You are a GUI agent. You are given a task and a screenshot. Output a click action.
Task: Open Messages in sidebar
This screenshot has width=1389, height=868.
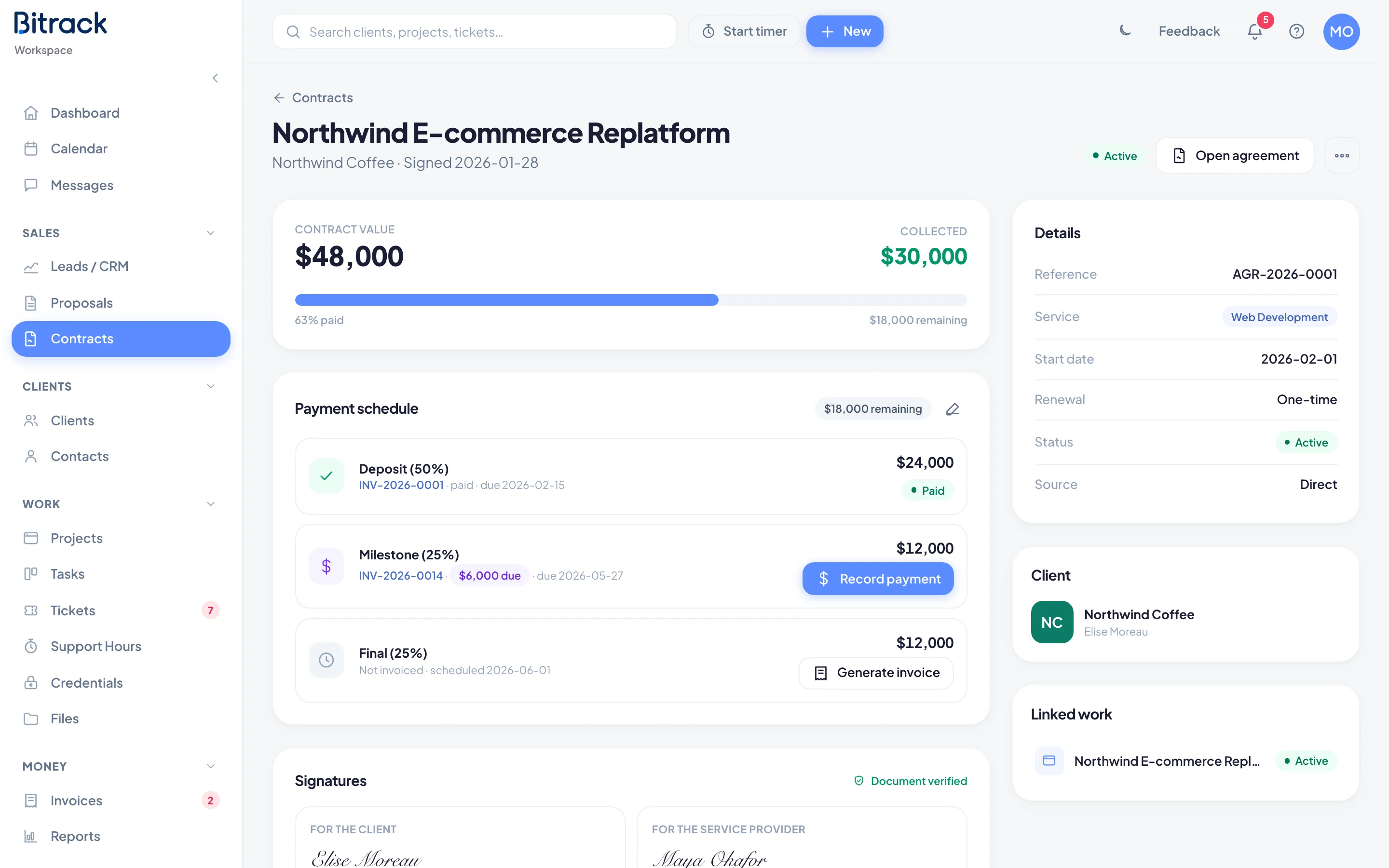pos(121,186)
